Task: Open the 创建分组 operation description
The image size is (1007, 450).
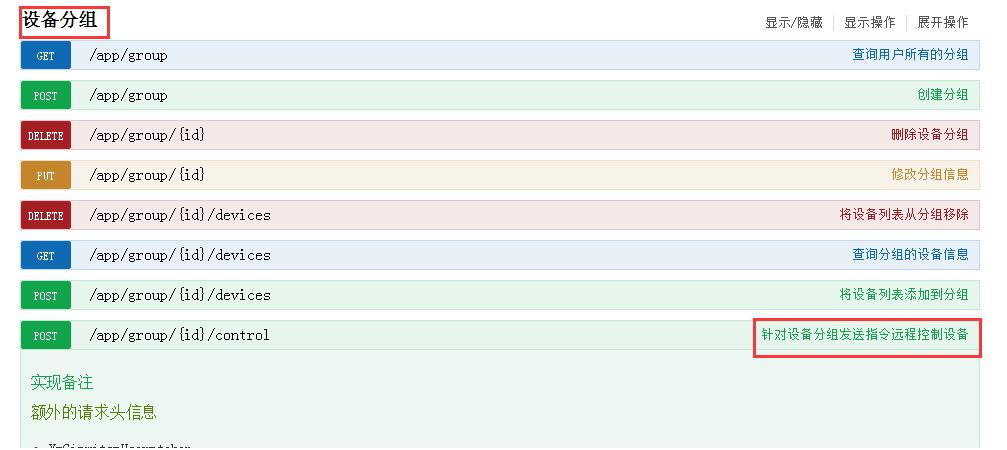Action: (942, 95)
